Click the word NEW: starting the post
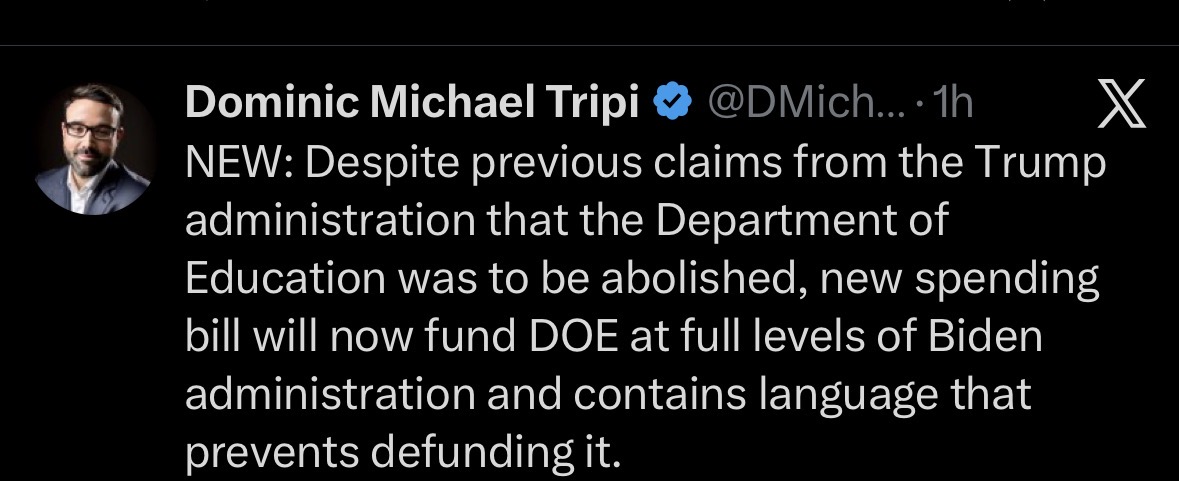The width and height of the screenshot is (1179, 481). 236,163
